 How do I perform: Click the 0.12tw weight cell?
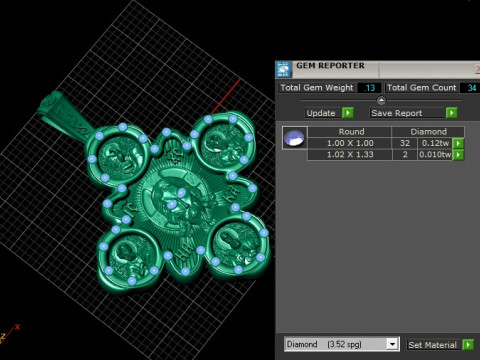coord(435,143)
